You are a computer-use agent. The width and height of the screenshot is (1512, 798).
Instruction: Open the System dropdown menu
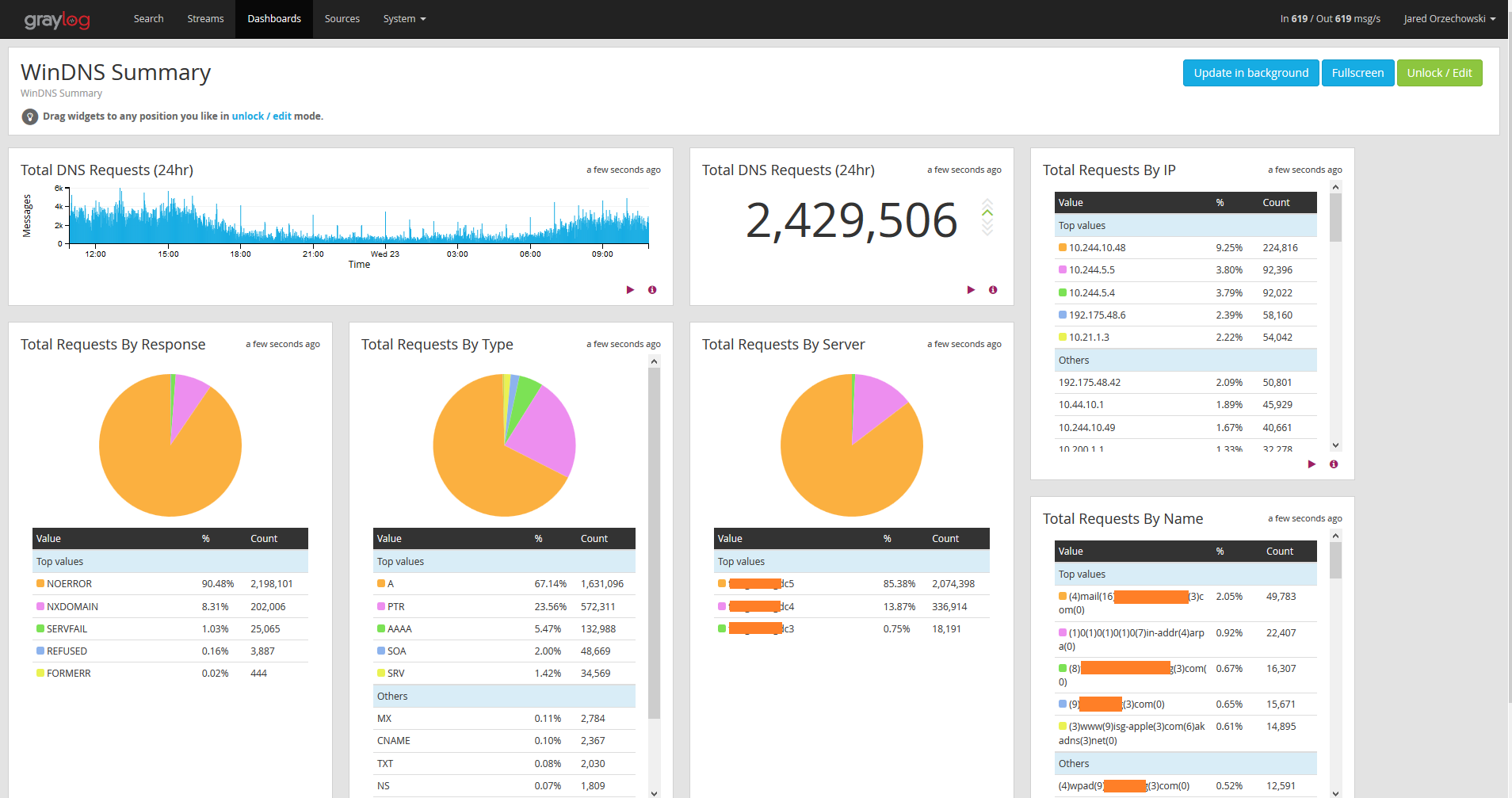404,19
